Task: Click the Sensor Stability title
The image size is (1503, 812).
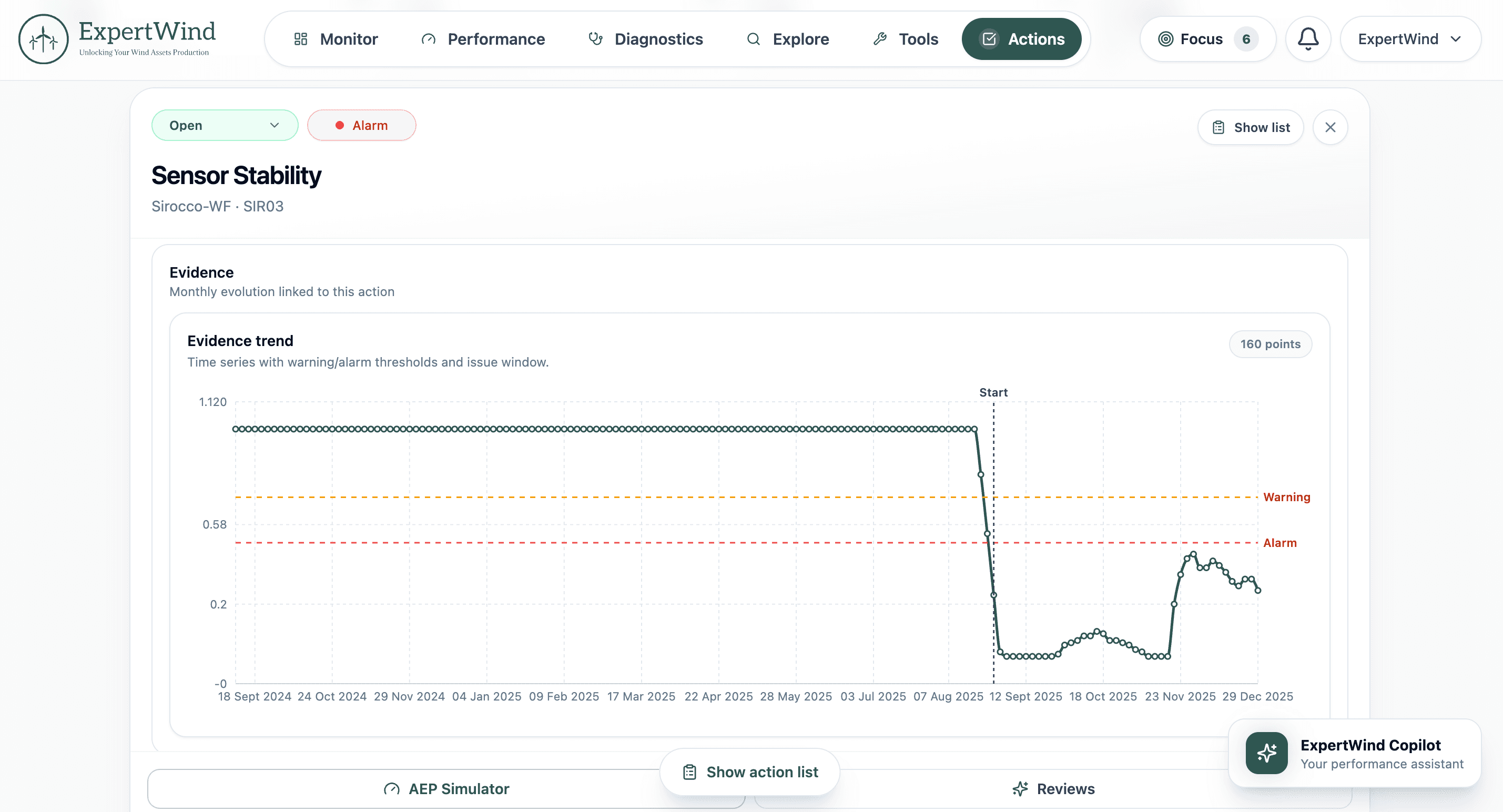Action: (x=236, y=176)
